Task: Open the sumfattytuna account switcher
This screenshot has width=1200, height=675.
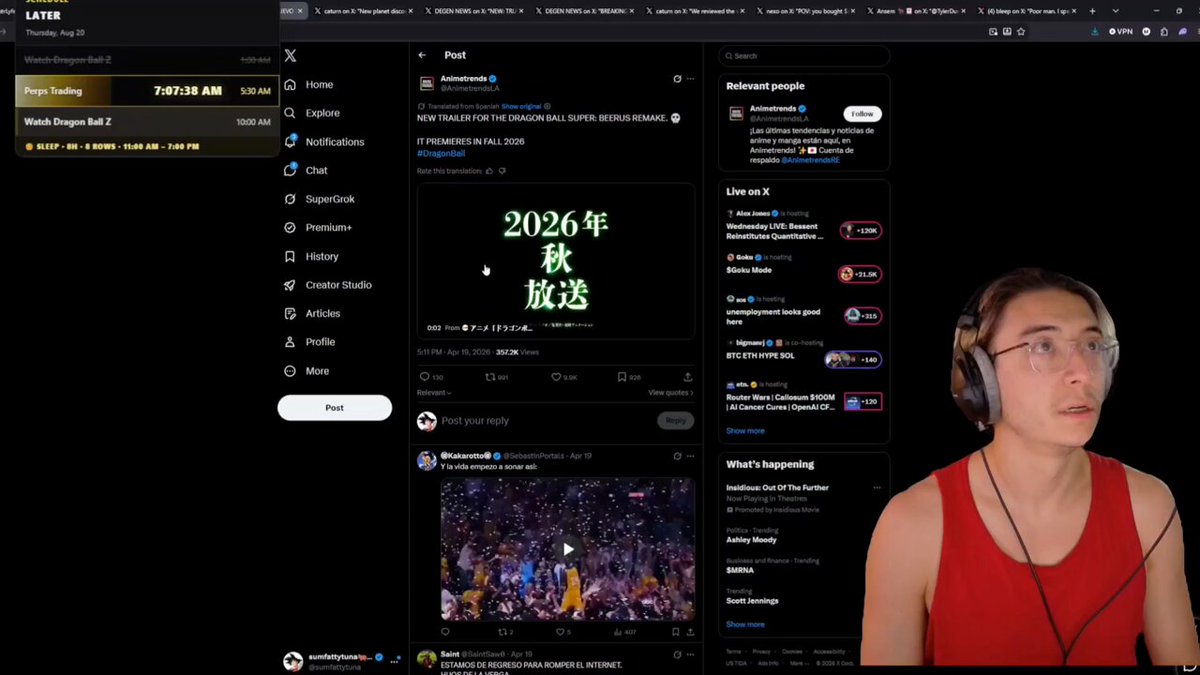Action: click(340, 661)
